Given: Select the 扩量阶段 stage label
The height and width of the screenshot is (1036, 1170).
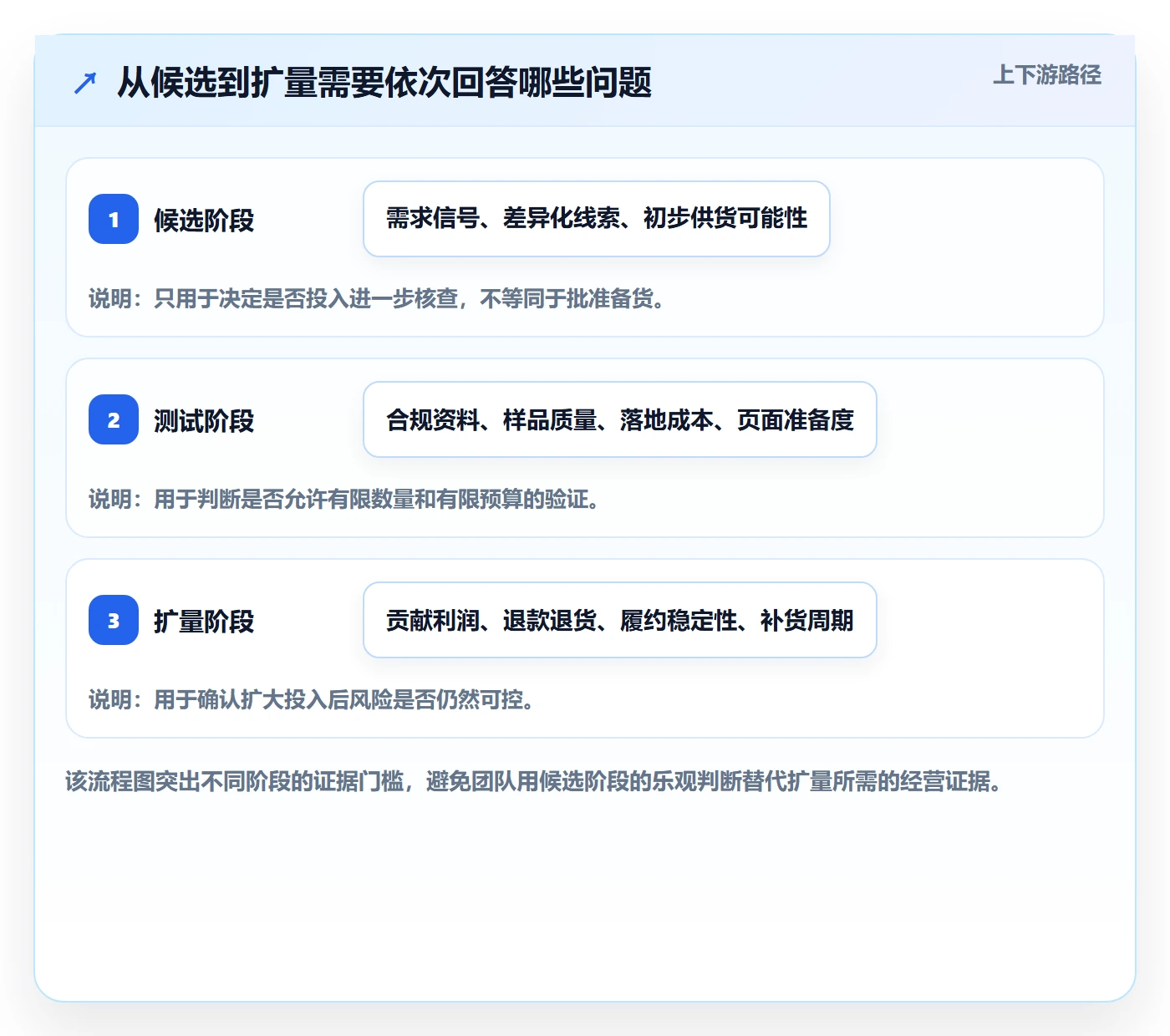Looking at the screenshot, I should click(x=204, y=621).
